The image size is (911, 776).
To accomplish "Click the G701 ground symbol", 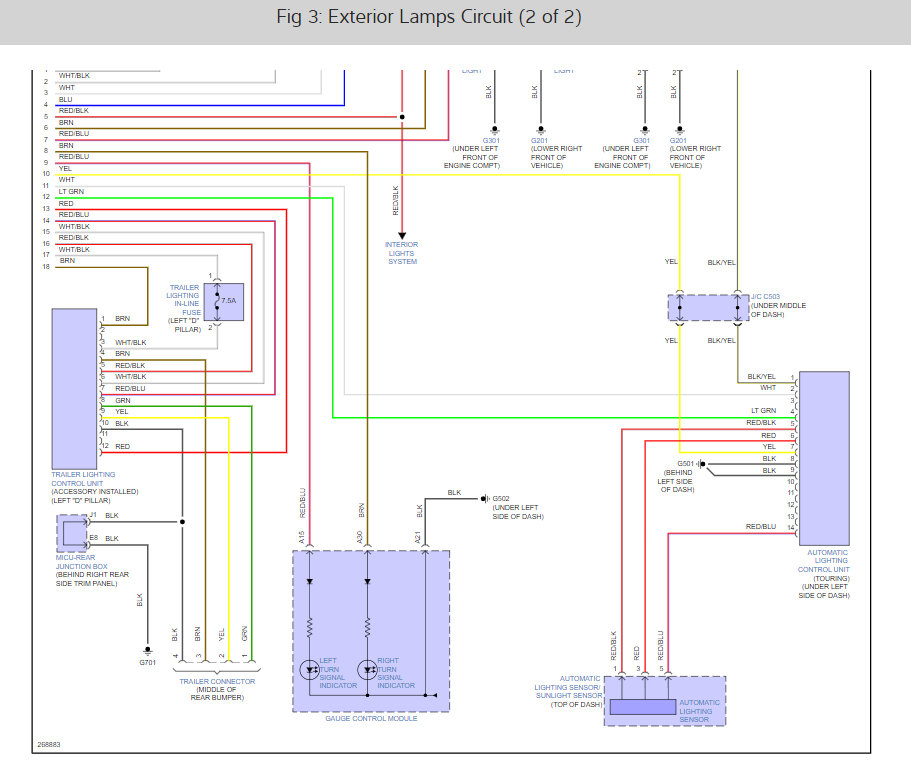I will [148, 651].
